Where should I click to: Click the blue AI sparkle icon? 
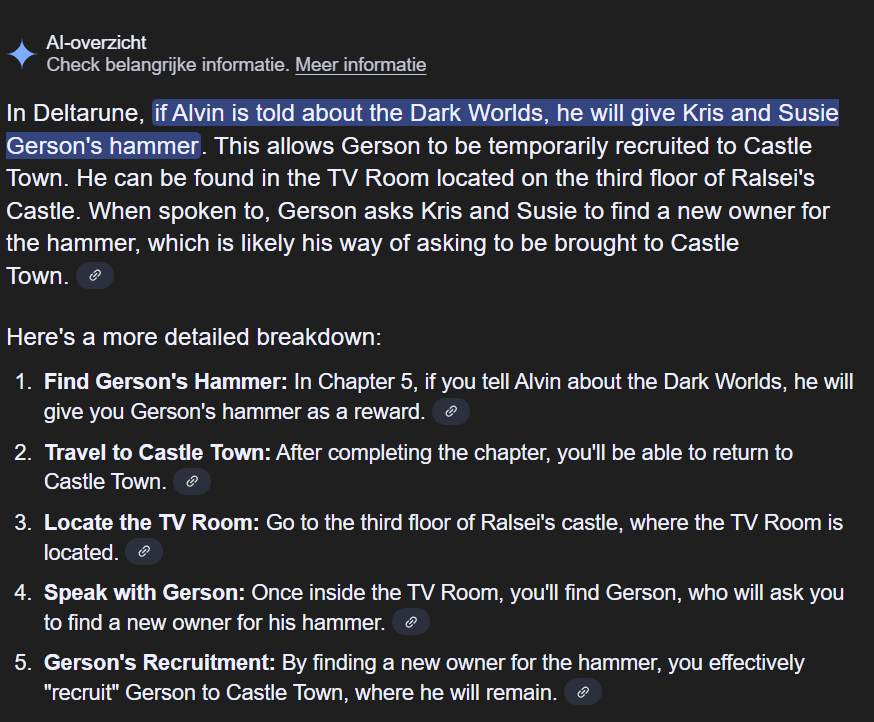pos(22,54)
